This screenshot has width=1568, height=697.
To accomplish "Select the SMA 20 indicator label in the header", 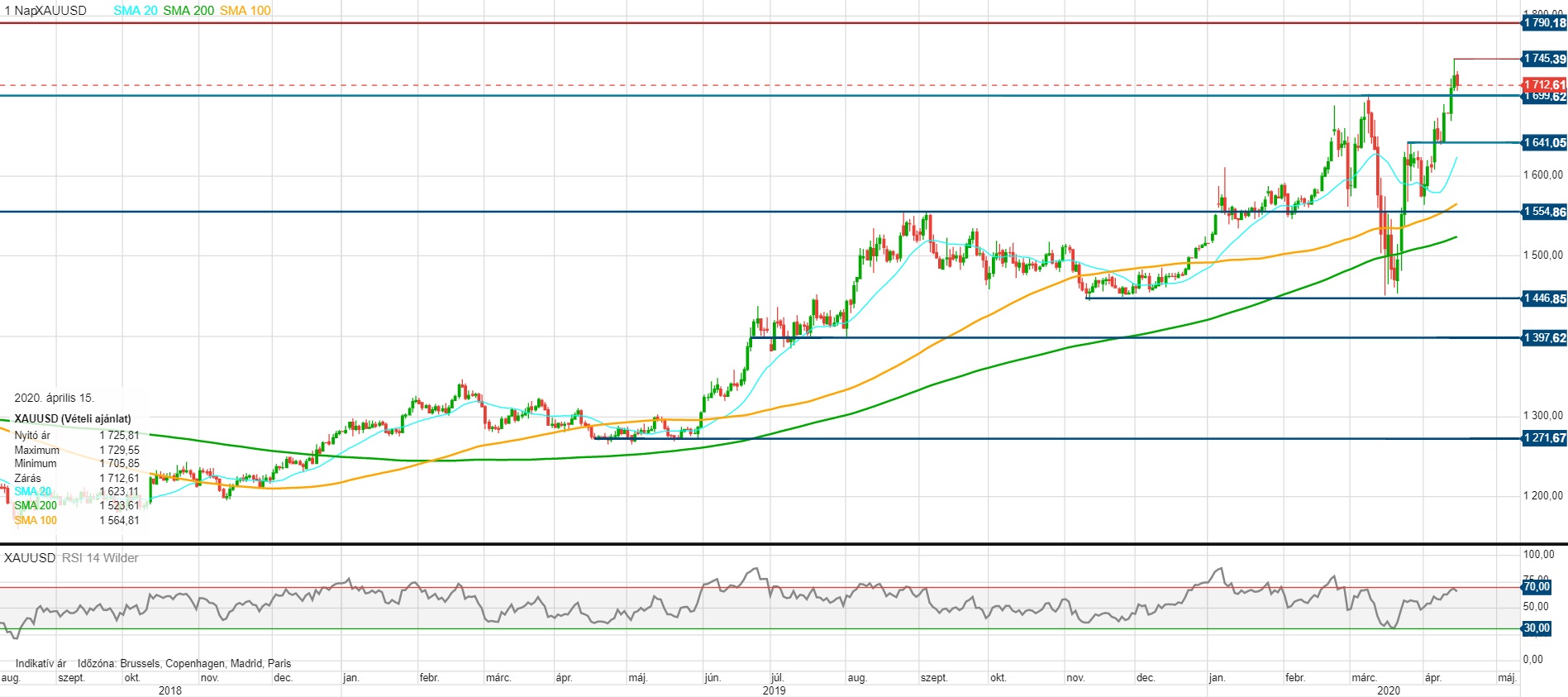I will [x=136, y=11].
